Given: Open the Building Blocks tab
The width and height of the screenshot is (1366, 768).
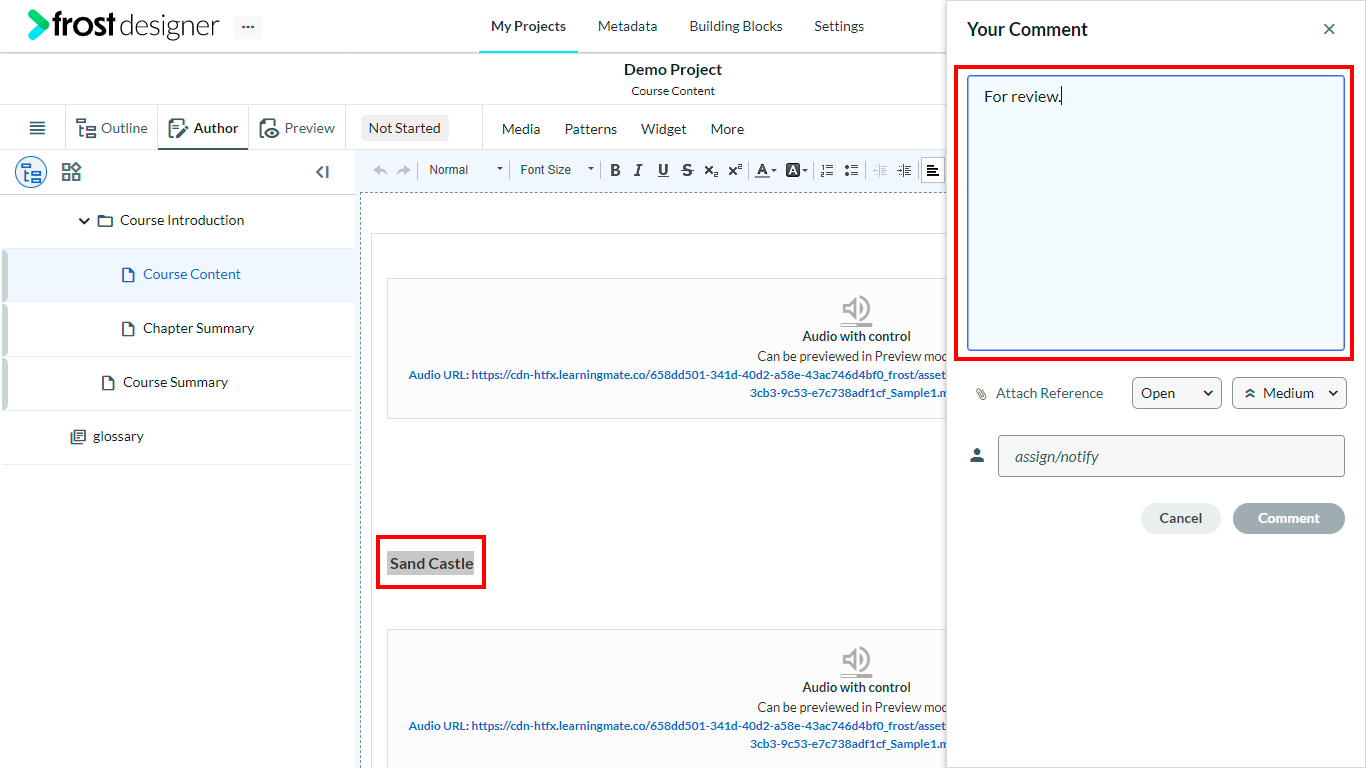Looking at the screenshot, I should tap(736, 26).
